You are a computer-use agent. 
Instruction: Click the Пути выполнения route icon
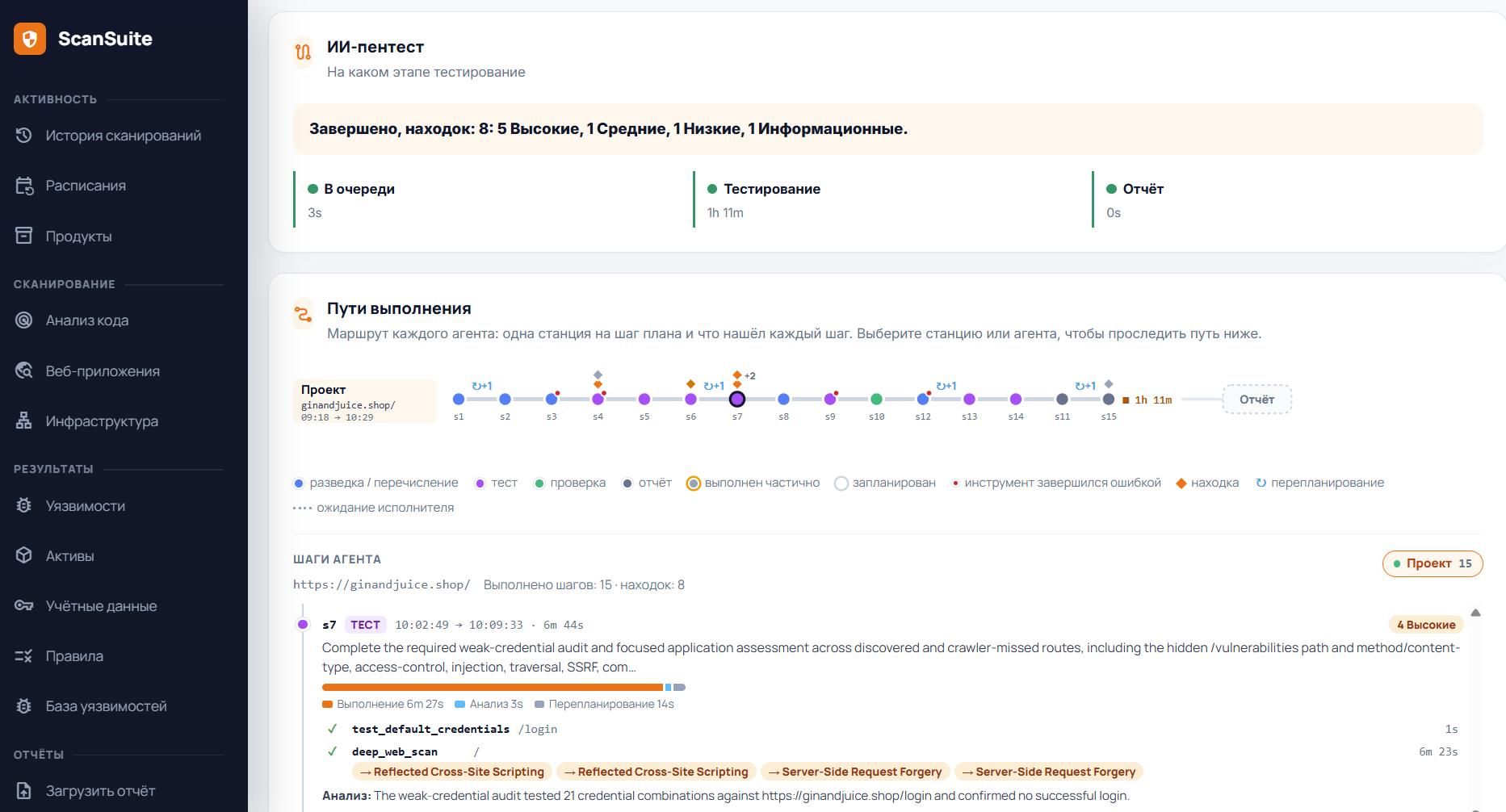click(x=304, y=313)
